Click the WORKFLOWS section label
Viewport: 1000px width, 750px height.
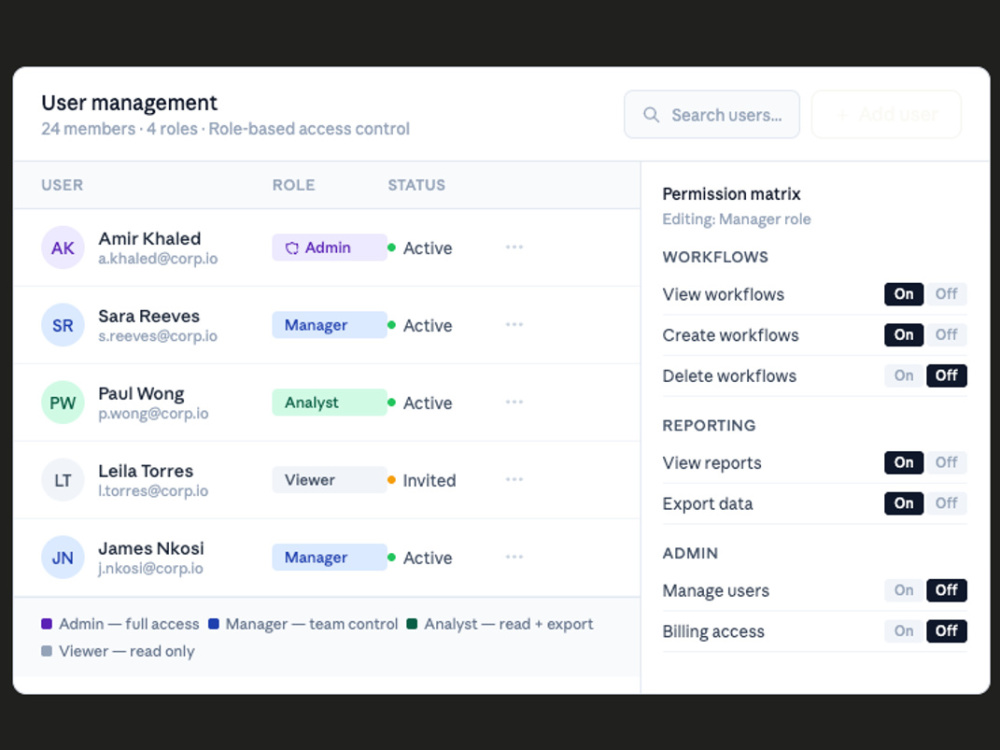(715, 257)
